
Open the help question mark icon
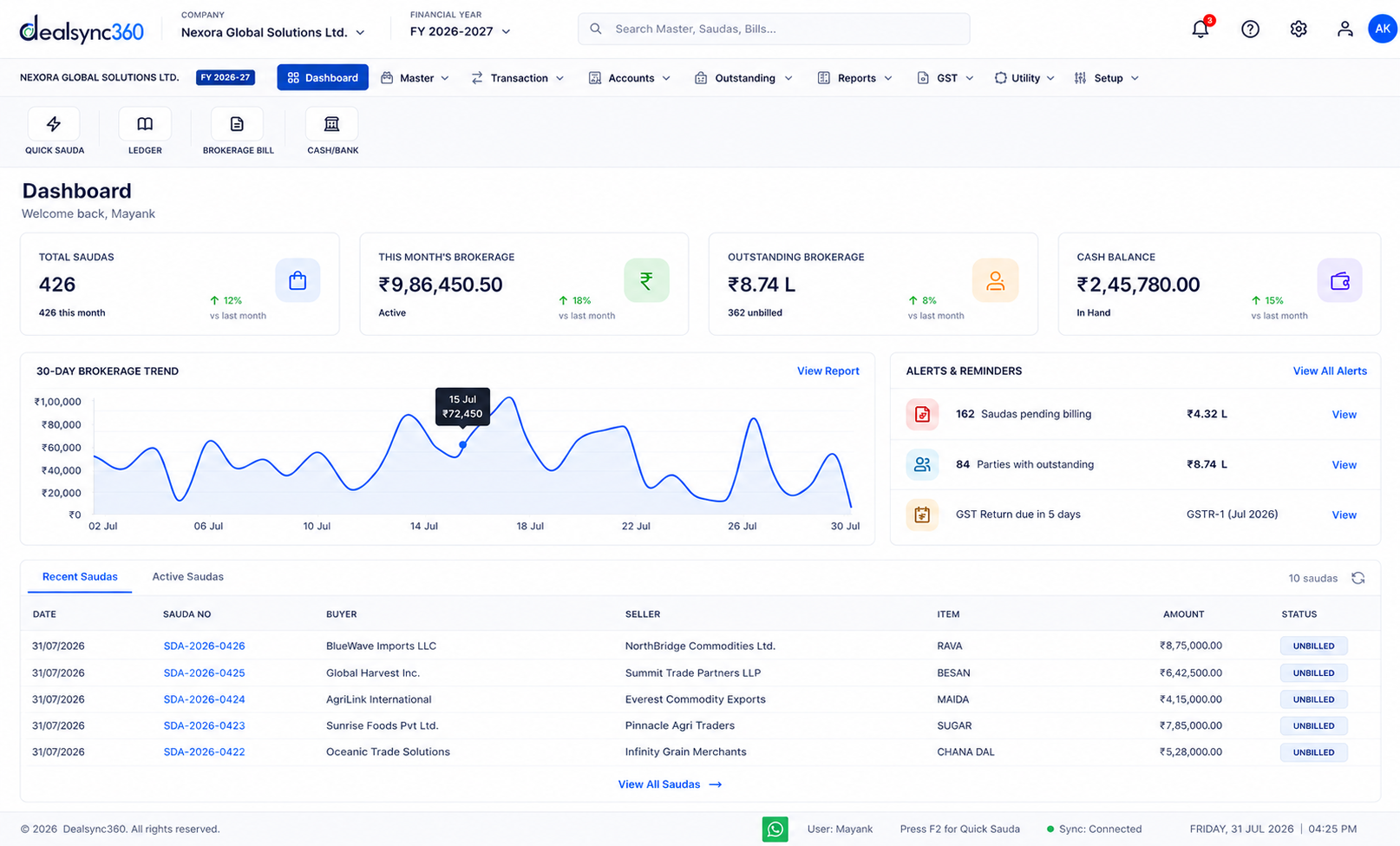point(1250,29)
